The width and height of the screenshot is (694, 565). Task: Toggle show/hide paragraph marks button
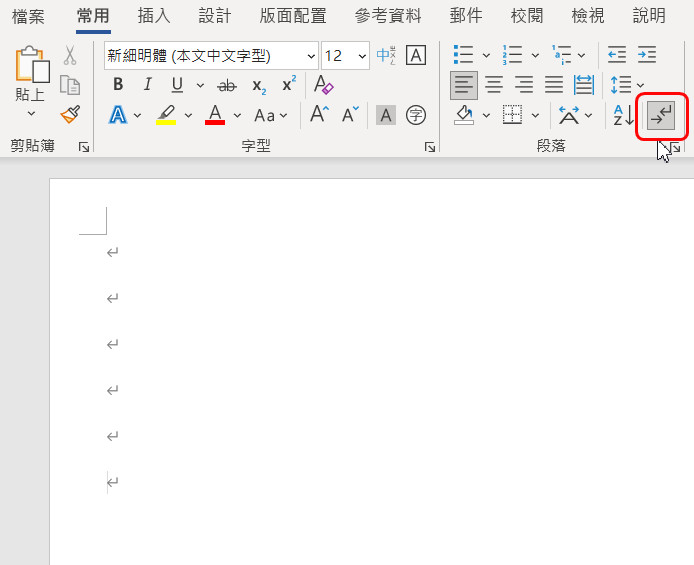(661, 116)
